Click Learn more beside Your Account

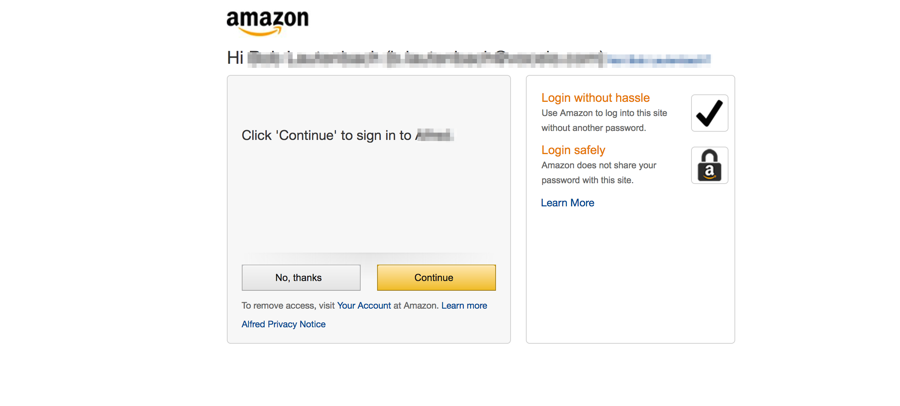[x=464, y=306]
